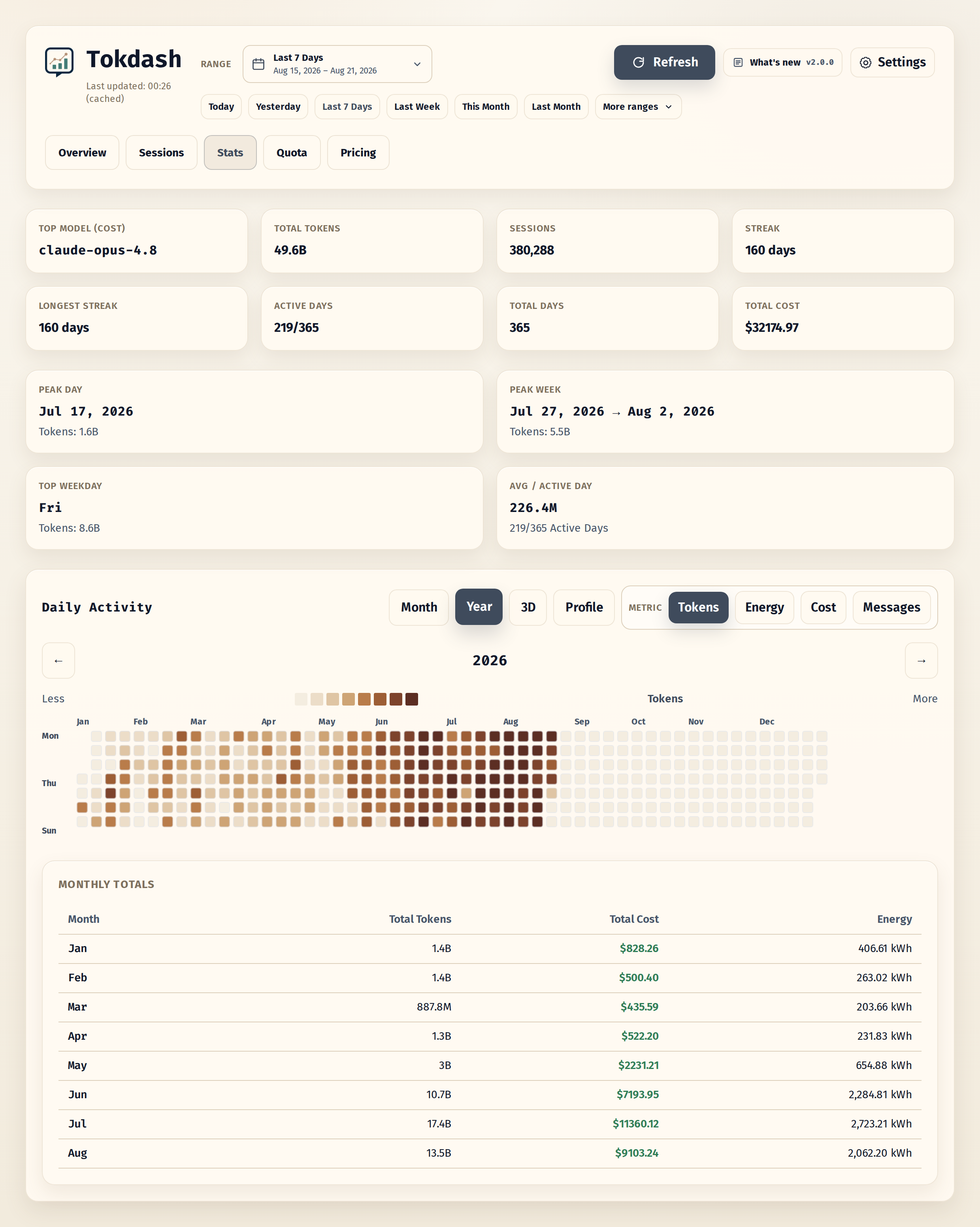Switch to the Profile activity view
The image size is (980, 1227).
tap(584, 607)
